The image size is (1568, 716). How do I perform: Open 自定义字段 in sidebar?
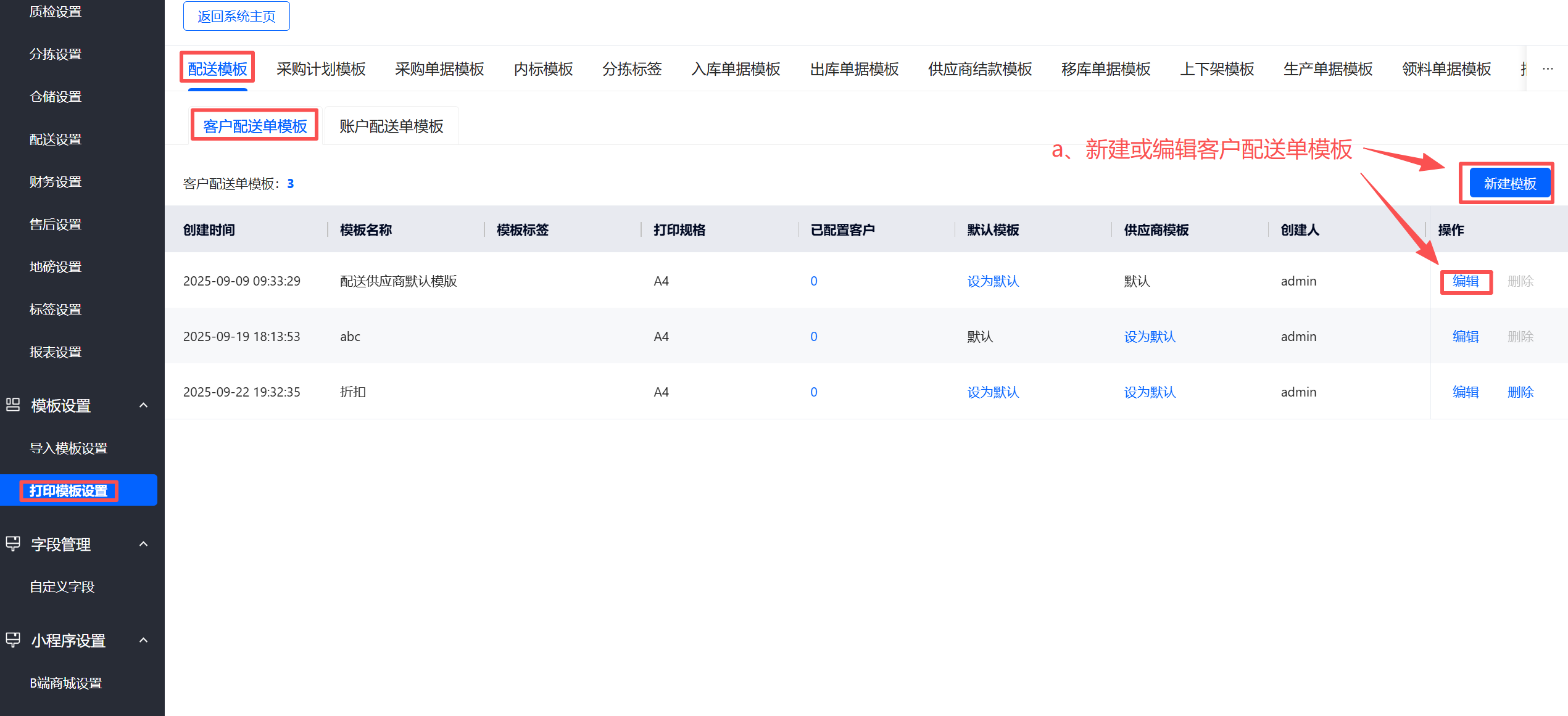[62, 586]
